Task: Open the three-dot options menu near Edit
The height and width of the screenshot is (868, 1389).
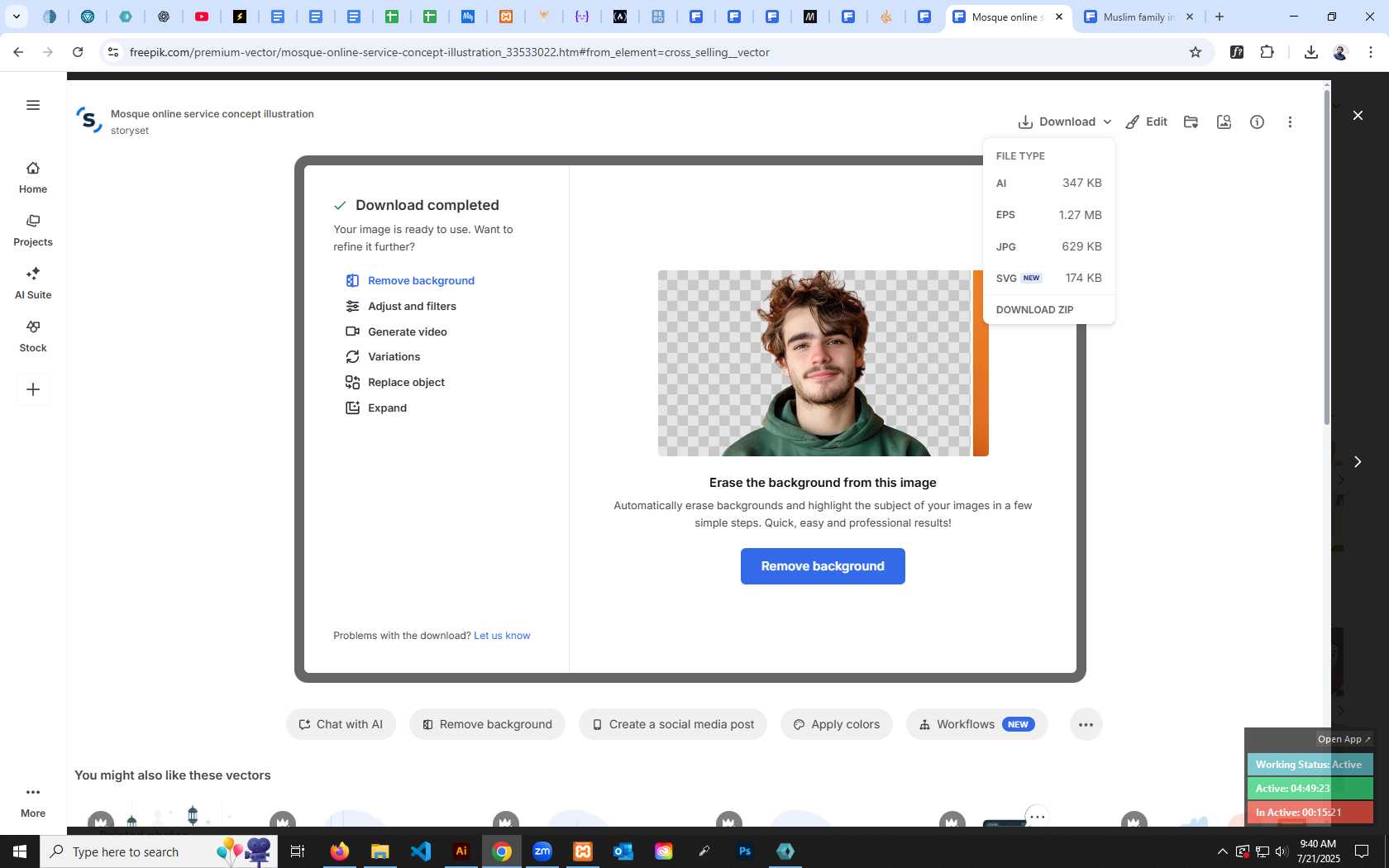Action: 1290,122
